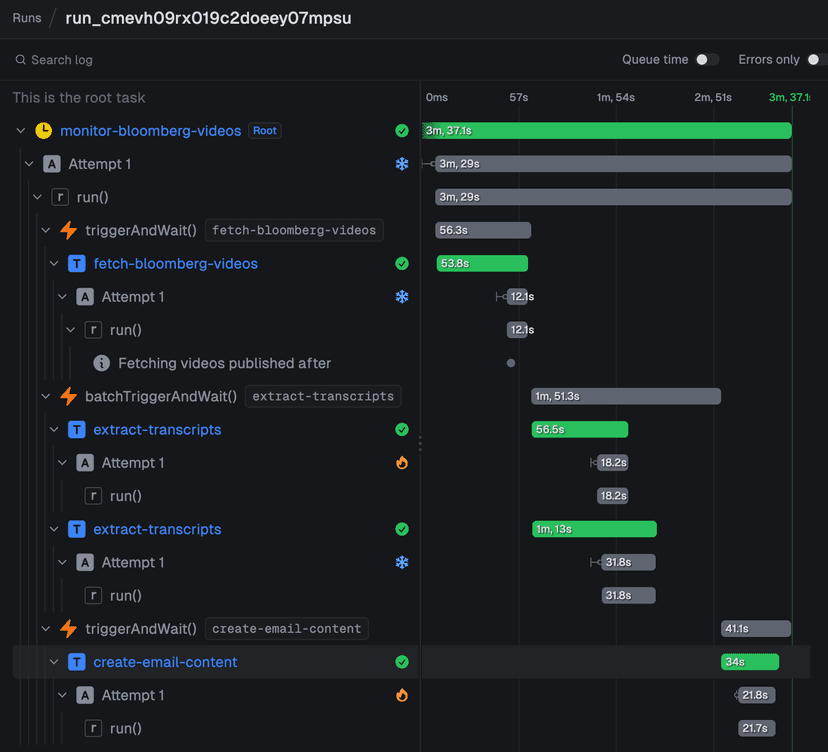Click the fetch-bloomberg-videos badge beside triggerAndWait()

coord(294,230)
